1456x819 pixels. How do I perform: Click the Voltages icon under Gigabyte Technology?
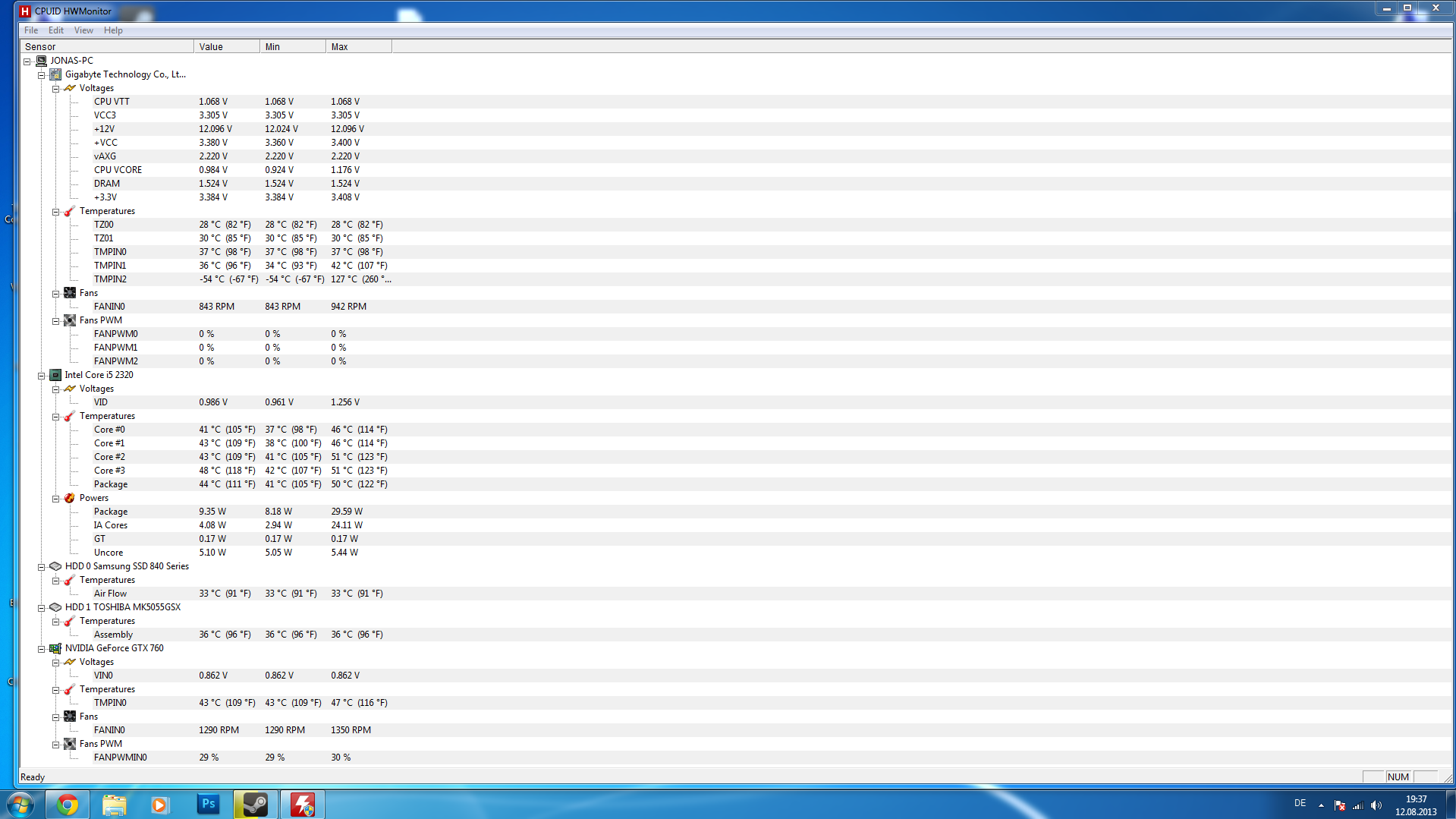(70, 88)
